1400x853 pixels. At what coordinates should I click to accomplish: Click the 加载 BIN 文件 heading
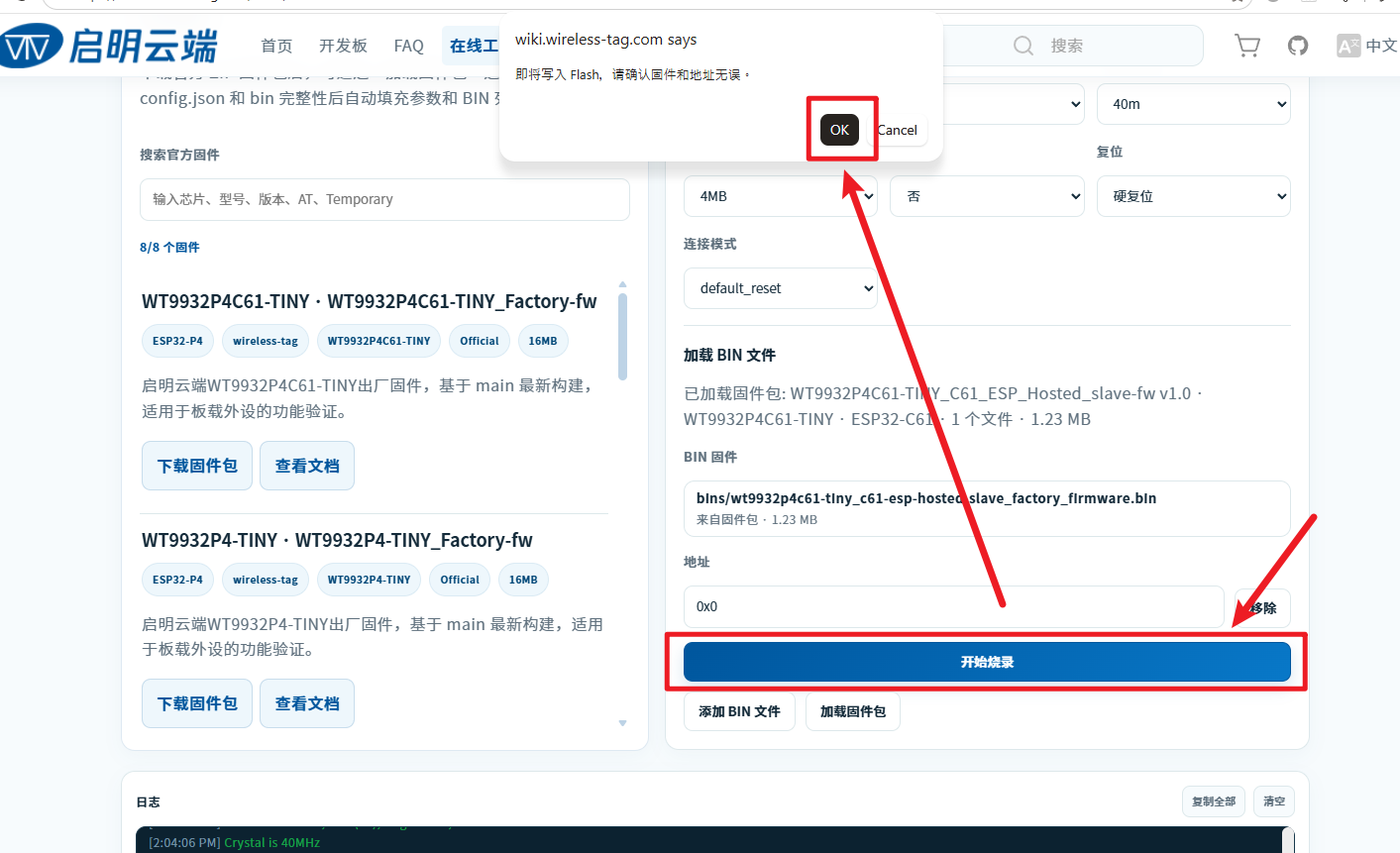(x=729, y=355)
